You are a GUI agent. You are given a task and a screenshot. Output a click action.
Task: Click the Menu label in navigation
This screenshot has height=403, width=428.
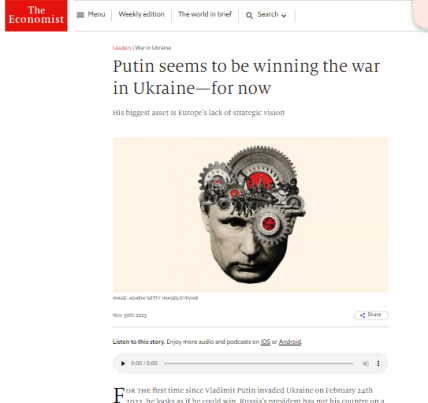pyautogui.click(x=96, y=14)
